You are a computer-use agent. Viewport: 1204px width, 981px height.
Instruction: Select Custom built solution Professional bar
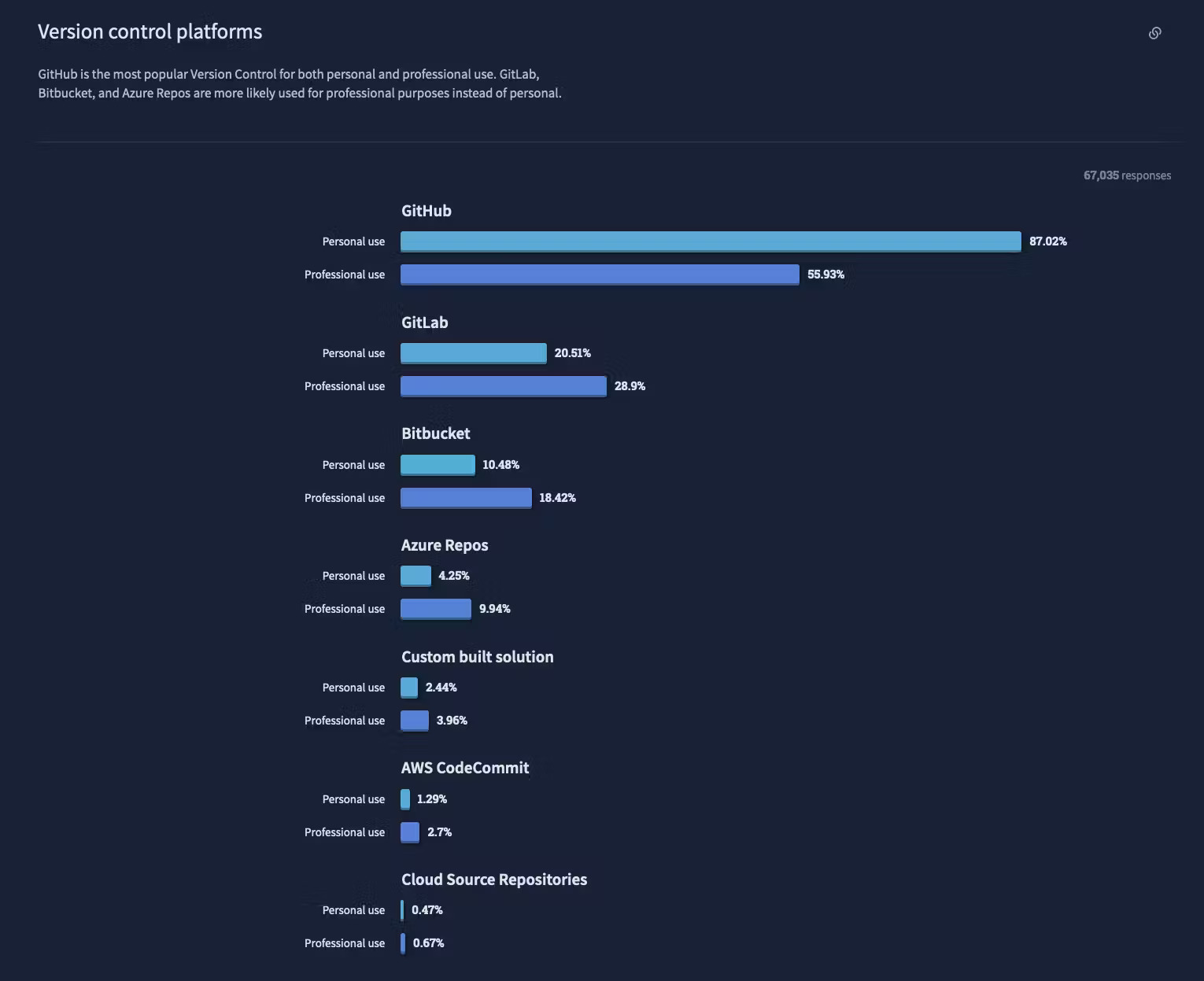click(x=414, y=721)
